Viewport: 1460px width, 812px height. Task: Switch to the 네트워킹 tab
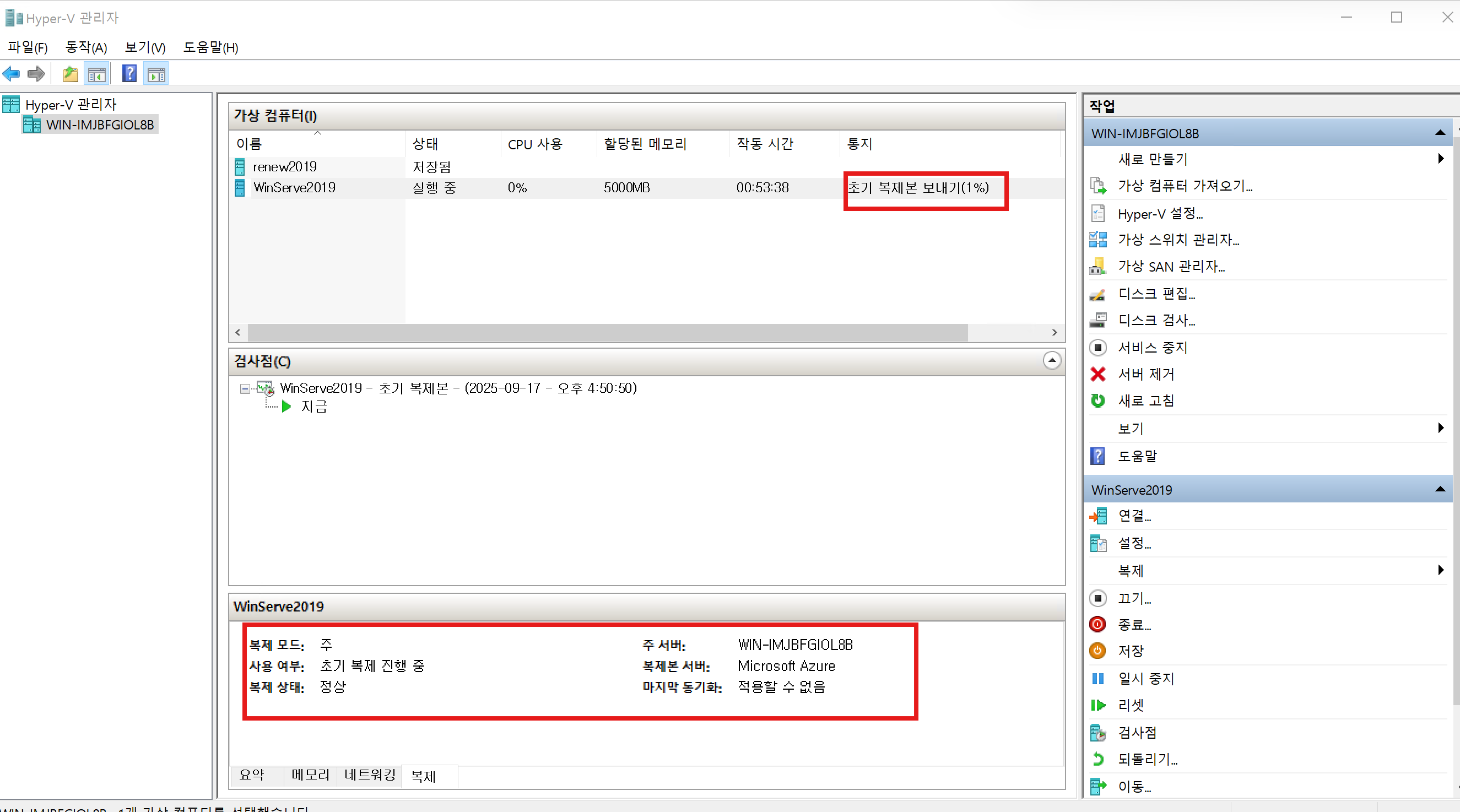[370, 775]
